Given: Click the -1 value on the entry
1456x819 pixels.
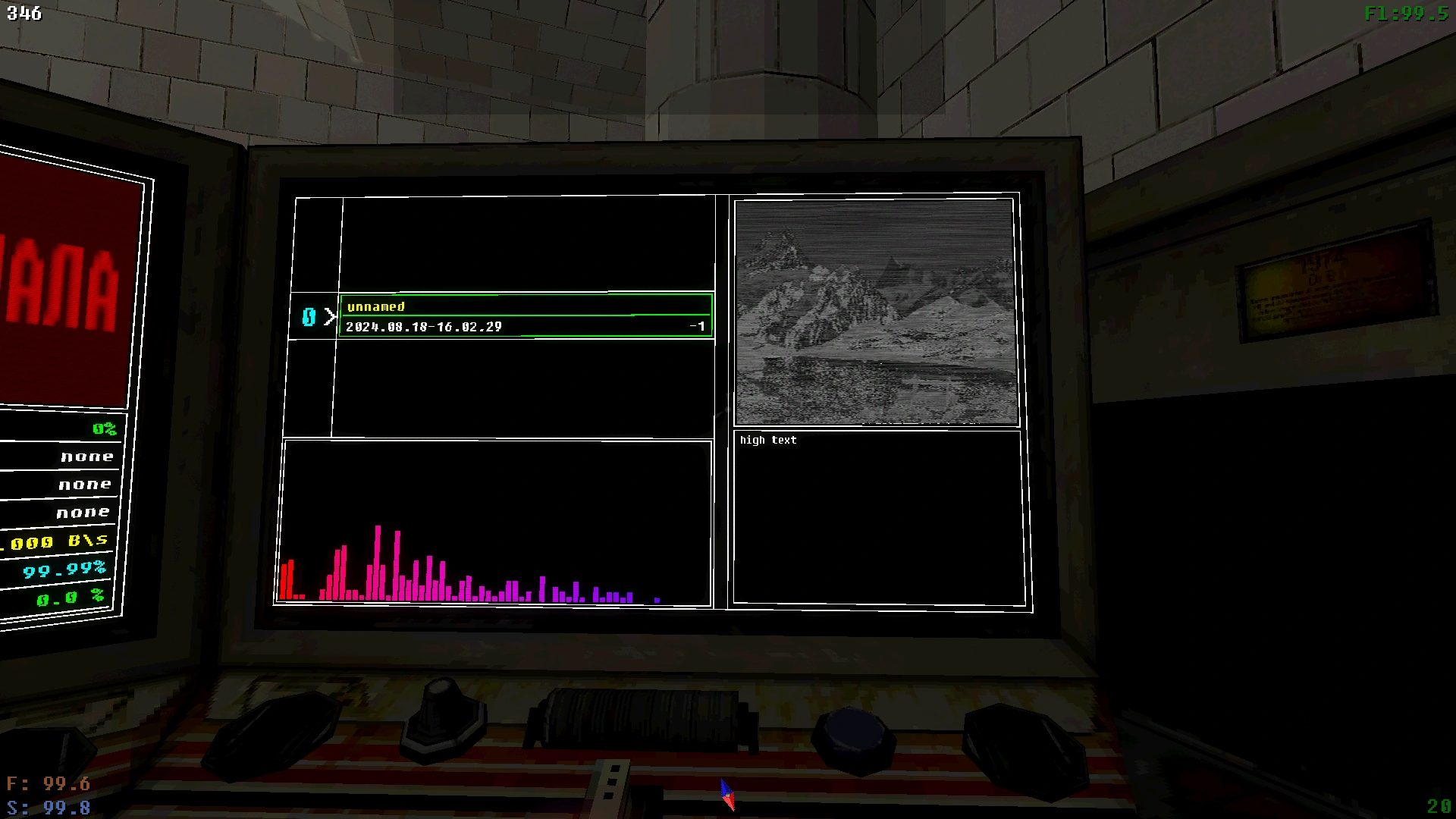Looking at the screenshot, I should tap(697, 327).
